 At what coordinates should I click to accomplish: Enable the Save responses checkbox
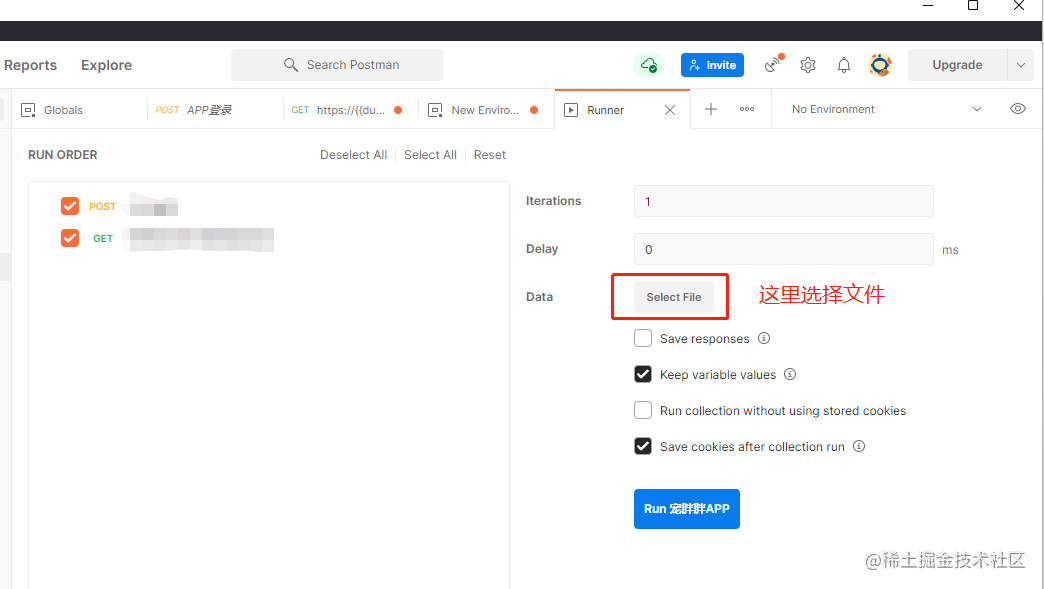click(x=643, y=339)
